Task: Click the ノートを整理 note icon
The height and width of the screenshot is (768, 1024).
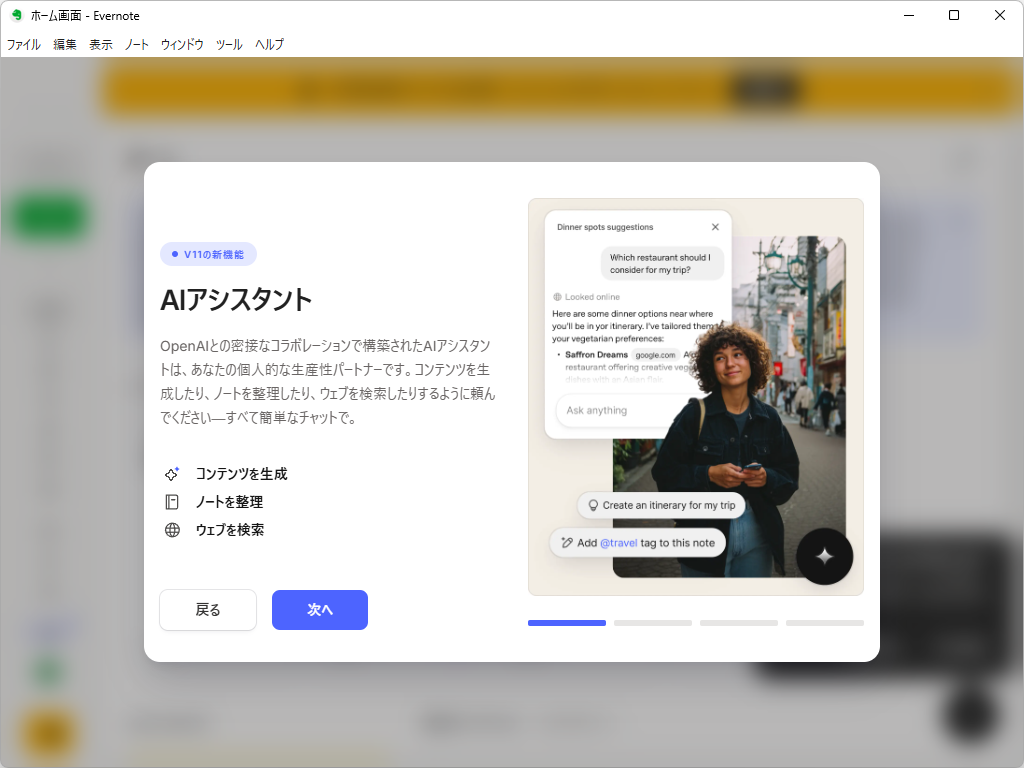Action: (172, 501)
